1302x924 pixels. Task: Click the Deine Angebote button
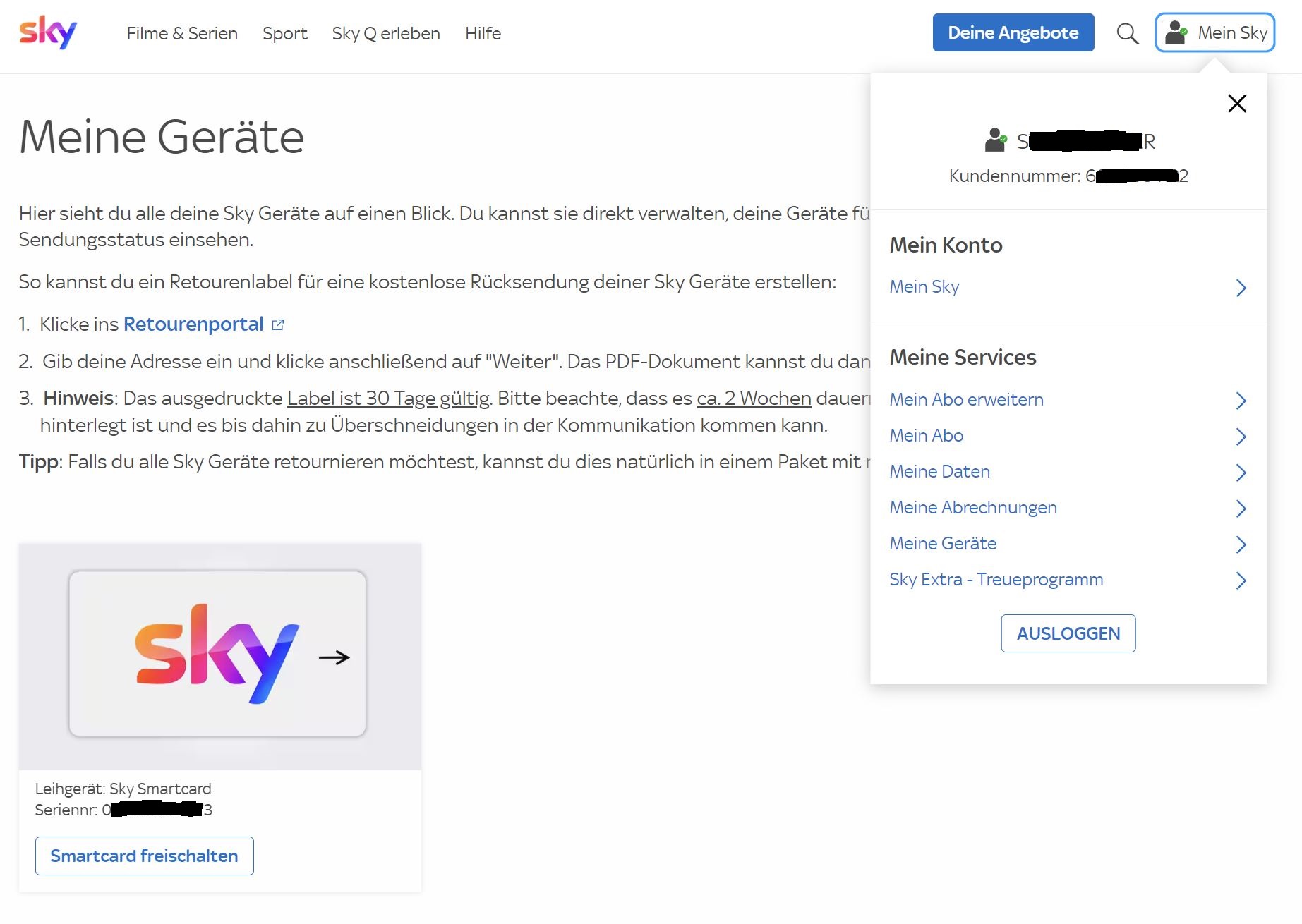pyautogui.click(x=1013, y=32)
